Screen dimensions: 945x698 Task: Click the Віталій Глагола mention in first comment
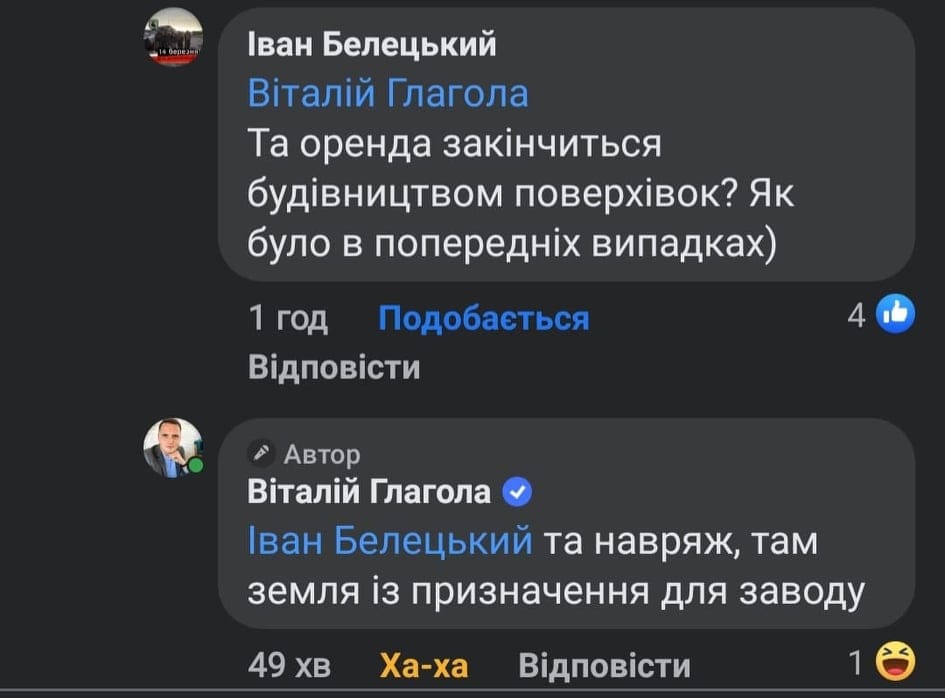[388, 93]
